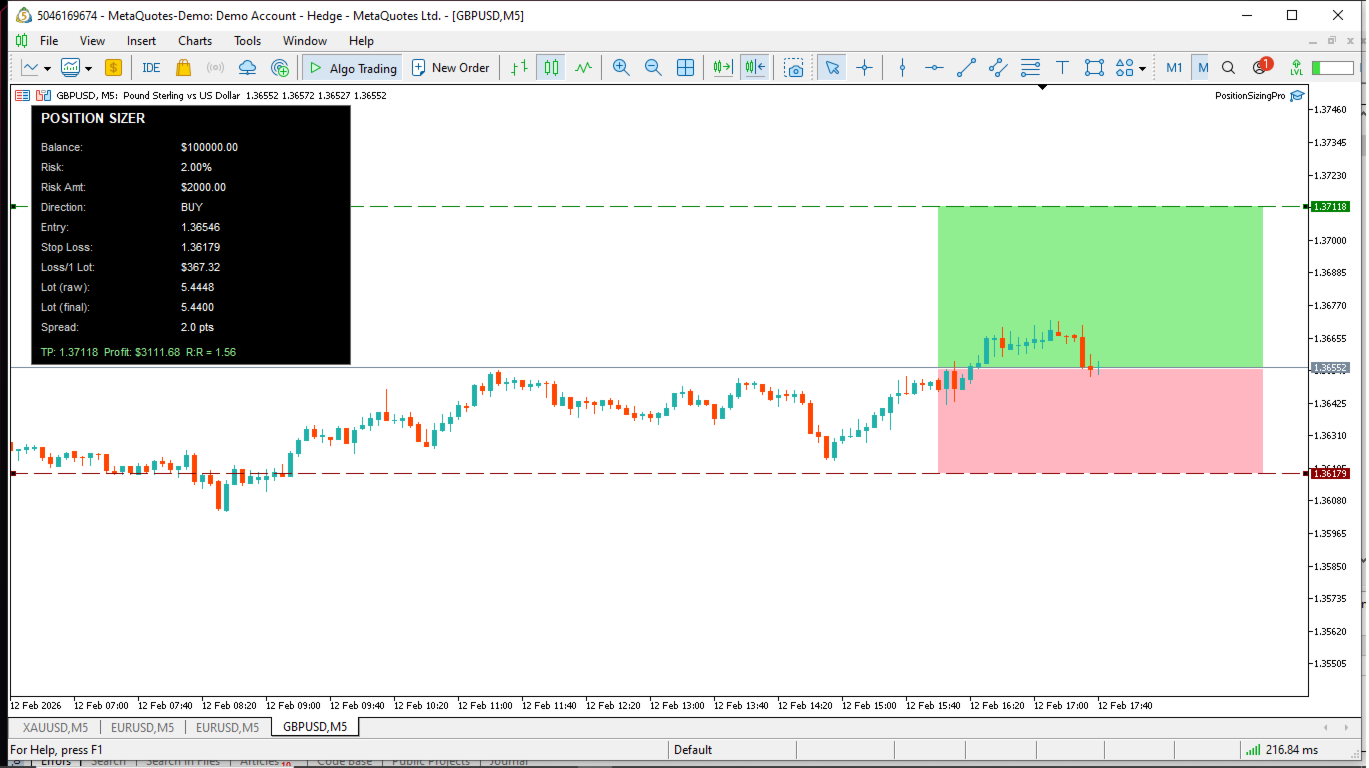Select the red stop loss line tag 1.36179
The image size is (1369, 768).
pyautogui.click(x=1331, y=473)
